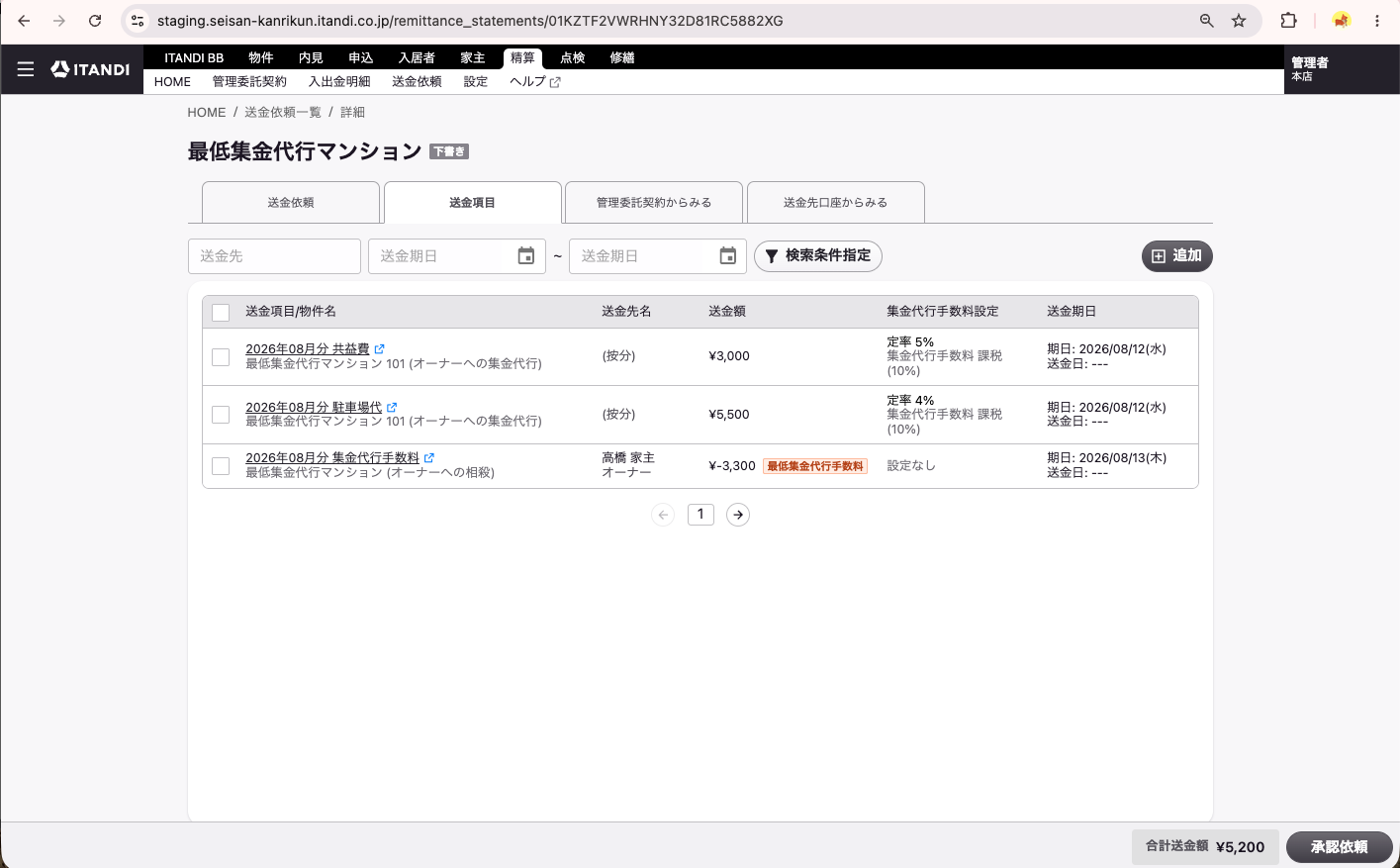Click 合計送金額 ¥5,200 total
This screenshot has width=1400, height=868.
click(1205, 846)
